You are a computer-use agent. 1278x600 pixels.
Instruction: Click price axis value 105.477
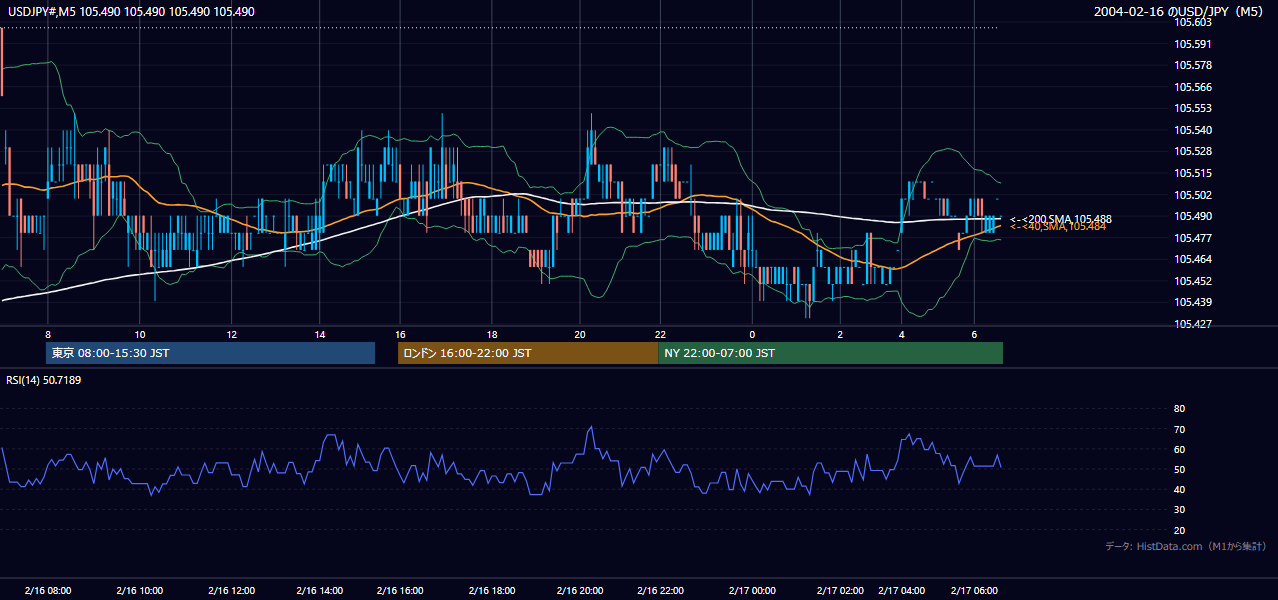tap(1193, 238)
